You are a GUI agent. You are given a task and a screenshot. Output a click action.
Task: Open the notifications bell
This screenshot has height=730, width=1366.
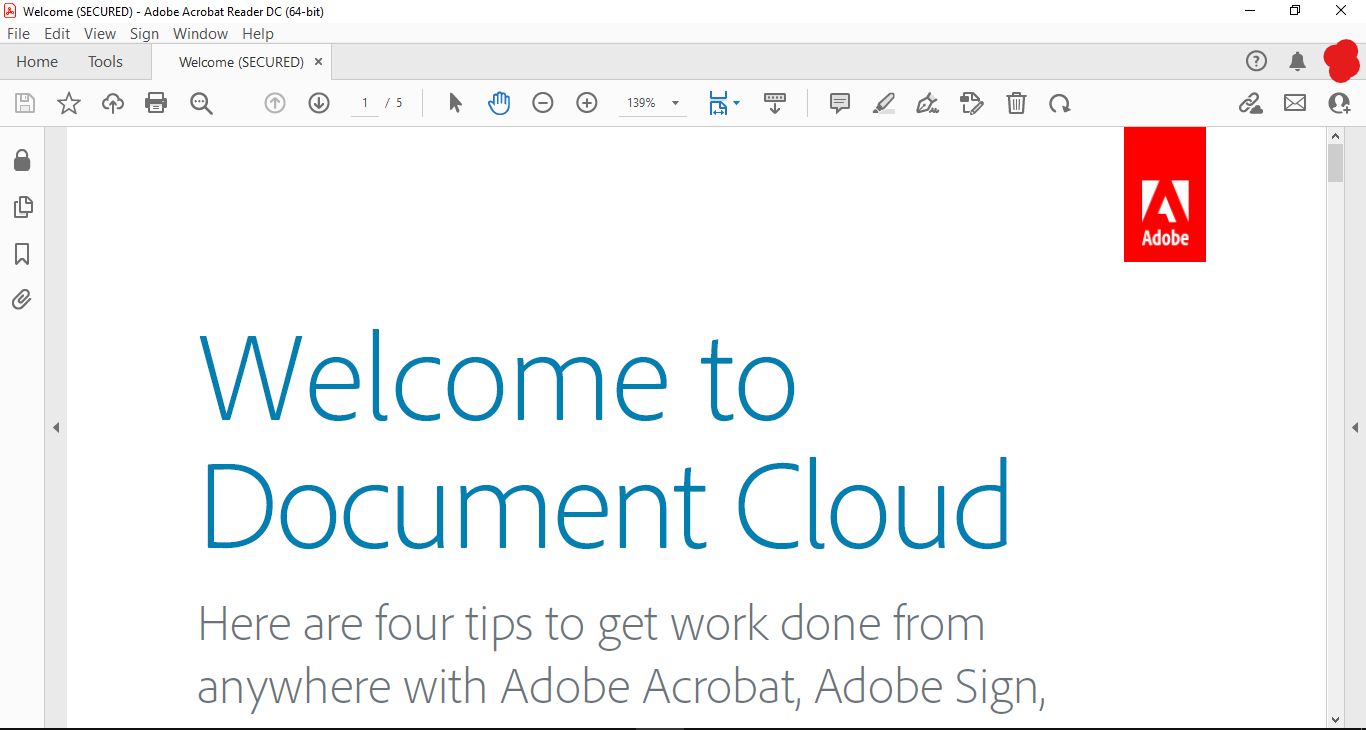[x=1298, y=61]
